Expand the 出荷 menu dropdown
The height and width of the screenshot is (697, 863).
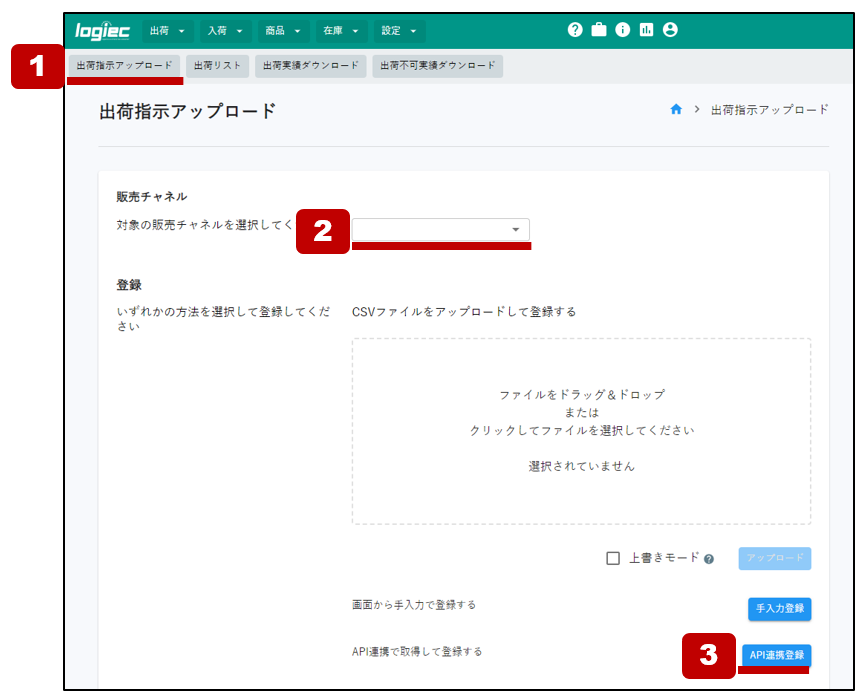[167, 31]
